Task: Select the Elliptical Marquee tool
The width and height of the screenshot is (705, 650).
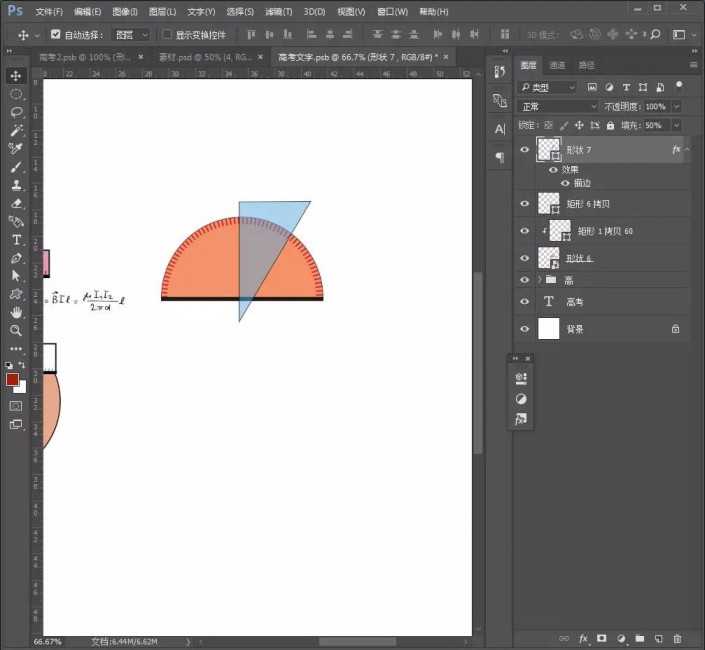Action: click(16, 94)
